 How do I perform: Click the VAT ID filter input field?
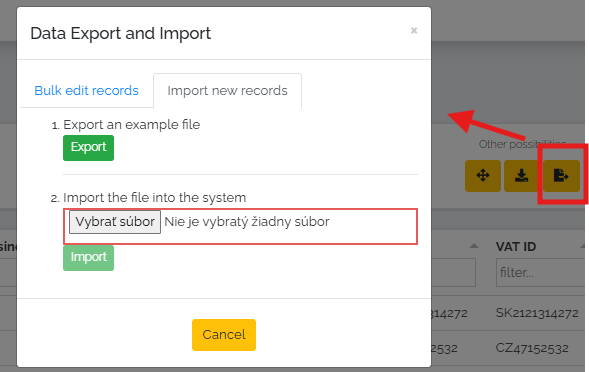click(542, 272)
